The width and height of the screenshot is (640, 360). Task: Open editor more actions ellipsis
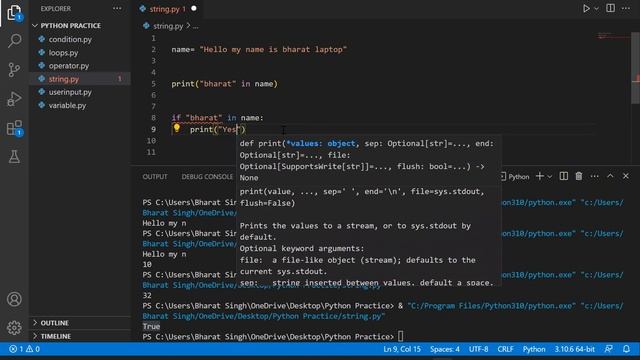tap(626, 8)
